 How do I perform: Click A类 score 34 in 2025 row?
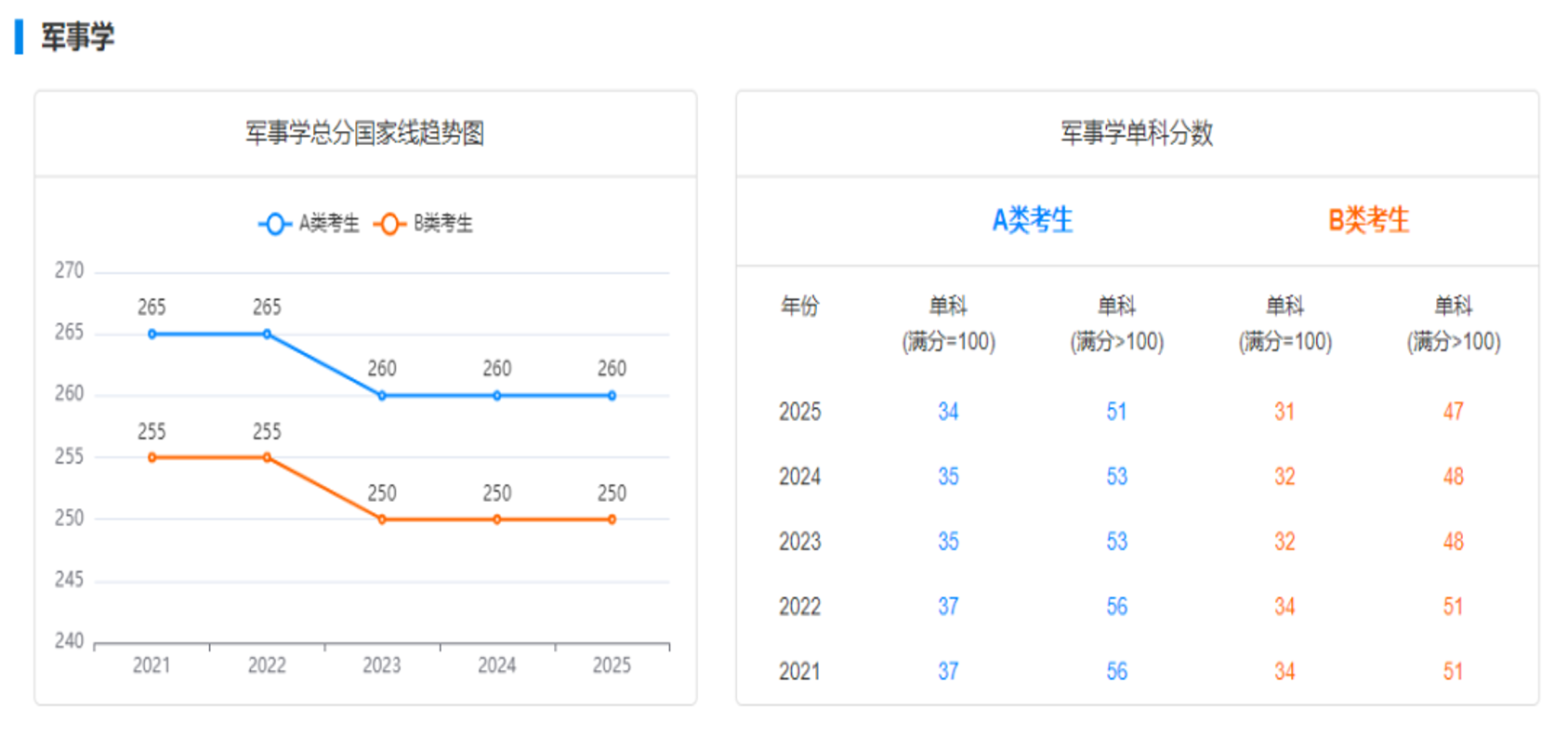coord(948,412)
